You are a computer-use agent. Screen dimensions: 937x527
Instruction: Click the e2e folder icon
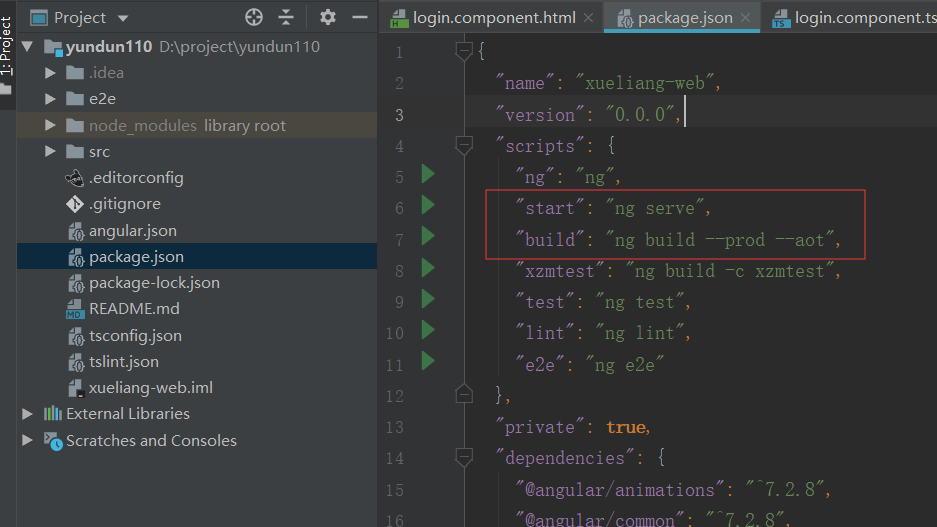75,99
